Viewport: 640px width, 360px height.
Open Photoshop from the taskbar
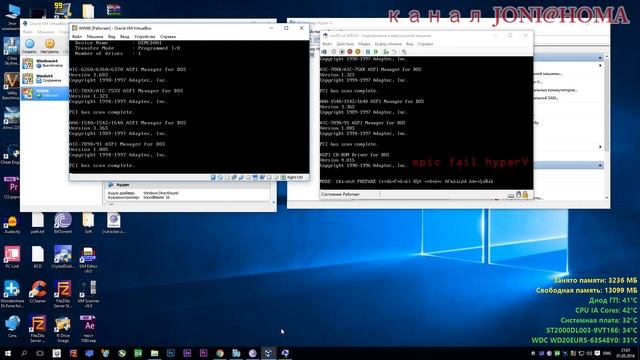(171, 353)
